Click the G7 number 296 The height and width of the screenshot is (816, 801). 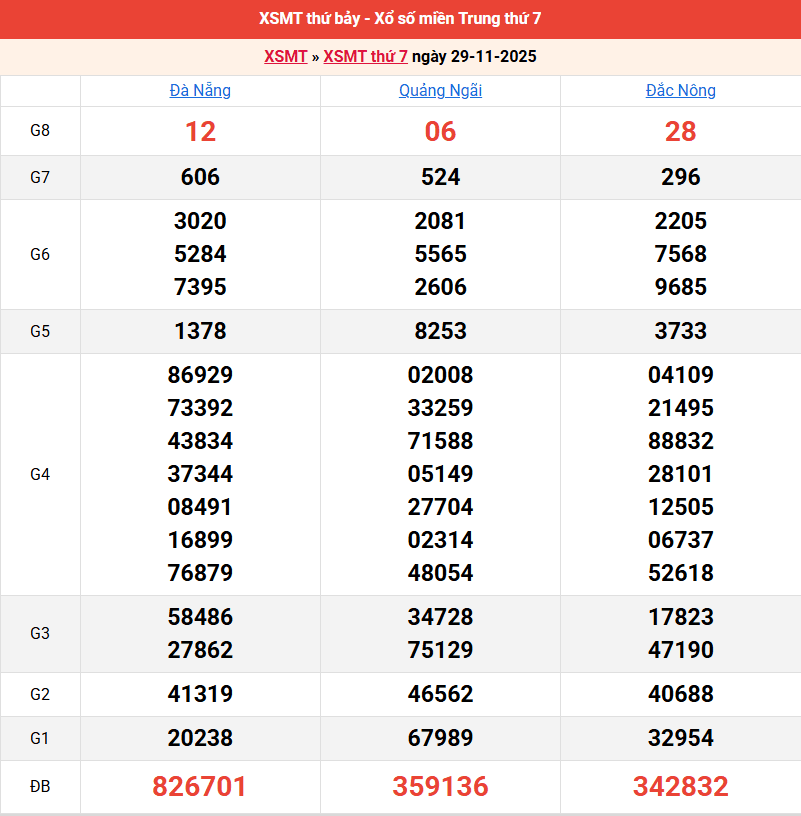coord(680,177)
